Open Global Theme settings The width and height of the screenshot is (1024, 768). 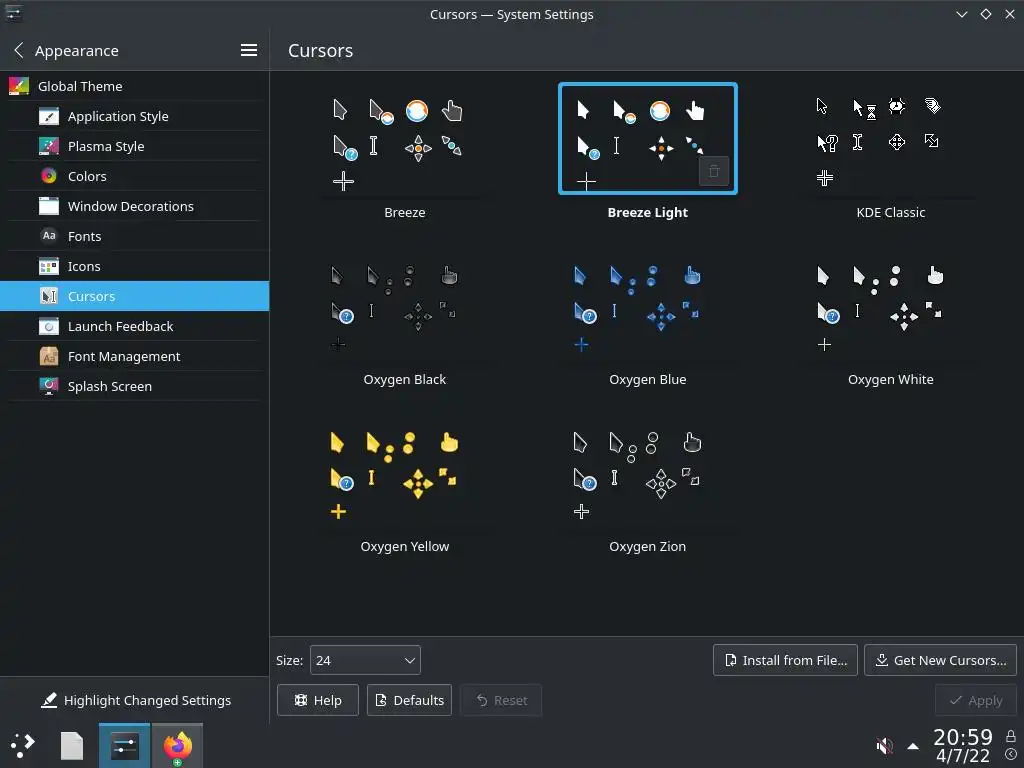point(135,86)
